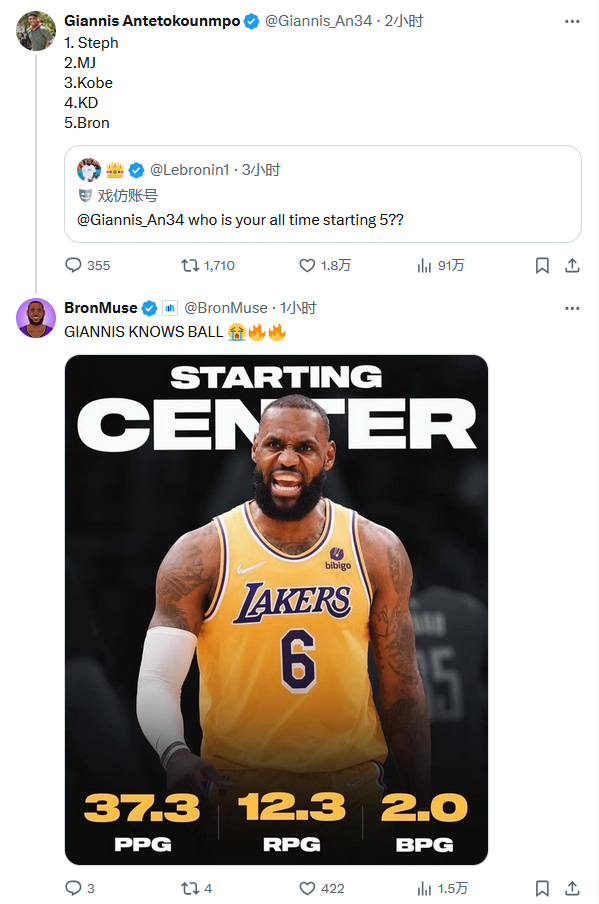This screenshot has width=599, height=904.
Task: Open the quoted @Lebronin1 tweet
Action: pos(323,194)
